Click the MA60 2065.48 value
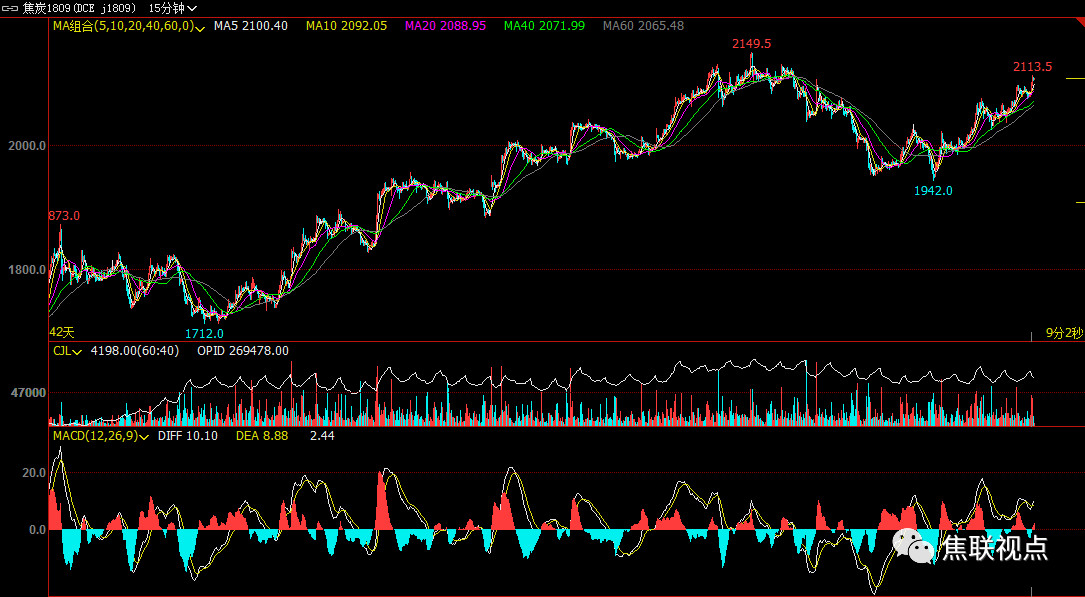1085x597 pixels. [x=644, y=26]
